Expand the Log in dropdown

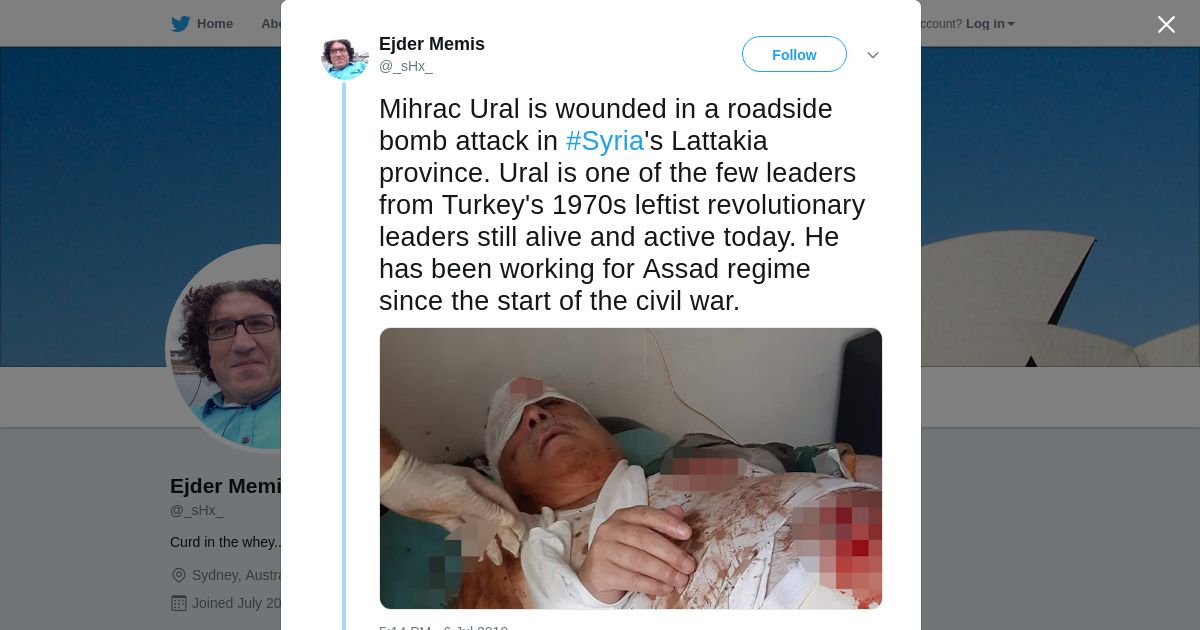(x=990, y=24)
